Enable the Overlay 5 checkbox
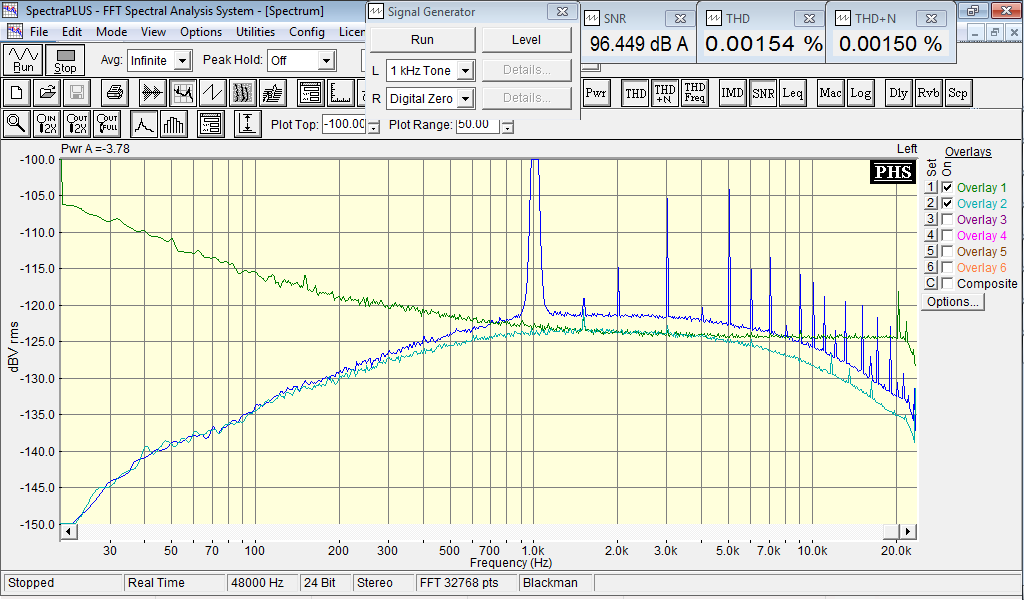 coord(947,251)
